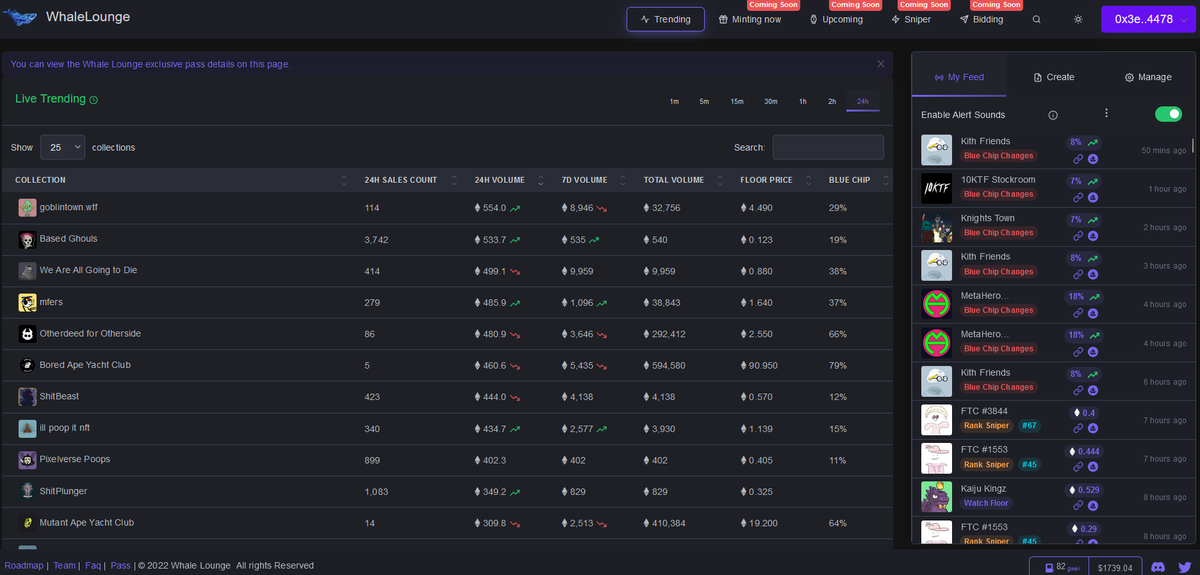Open the Bidding nav item
1200x575 pixels.
pyautogui.click(x=981, y=19)
